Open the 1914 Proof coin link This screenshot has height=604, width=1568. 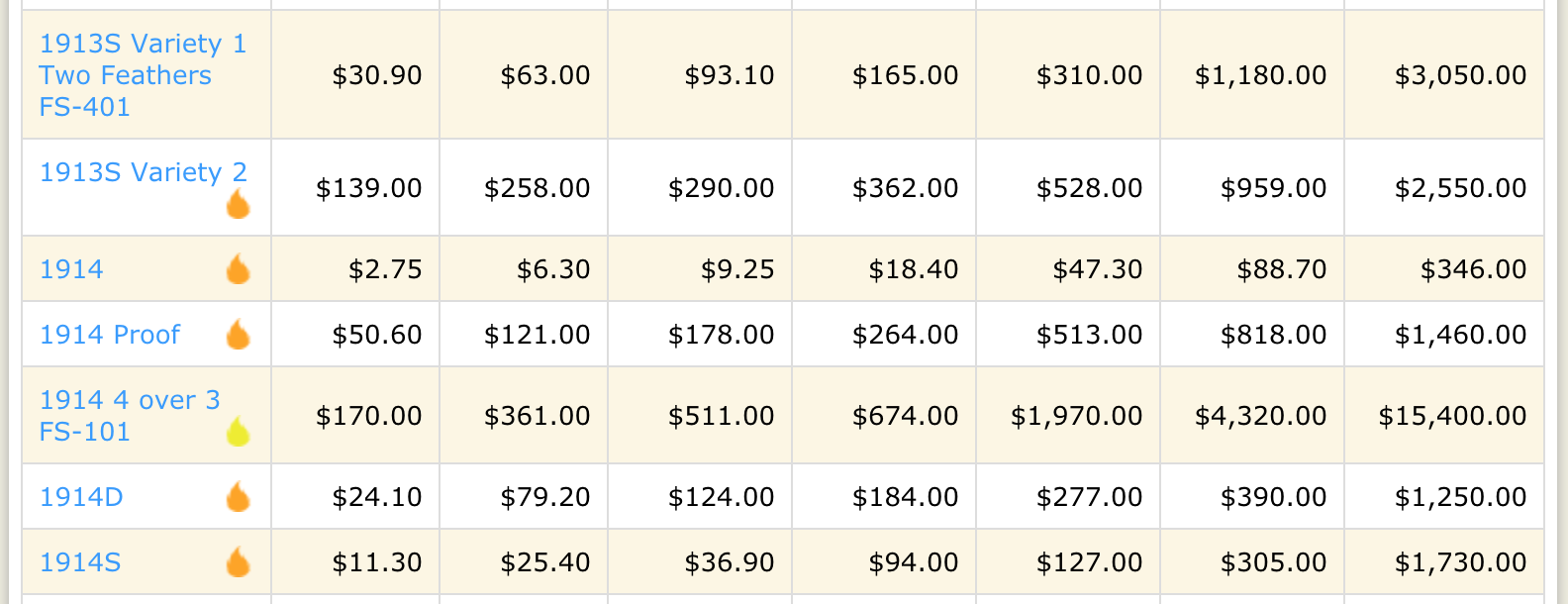click(110, 335)
